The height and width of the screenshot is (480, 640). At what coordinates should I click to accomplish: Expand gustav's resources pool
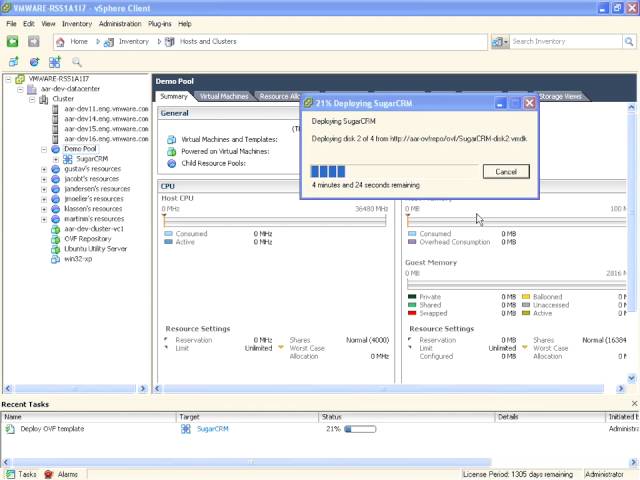(x=44, y=169)
